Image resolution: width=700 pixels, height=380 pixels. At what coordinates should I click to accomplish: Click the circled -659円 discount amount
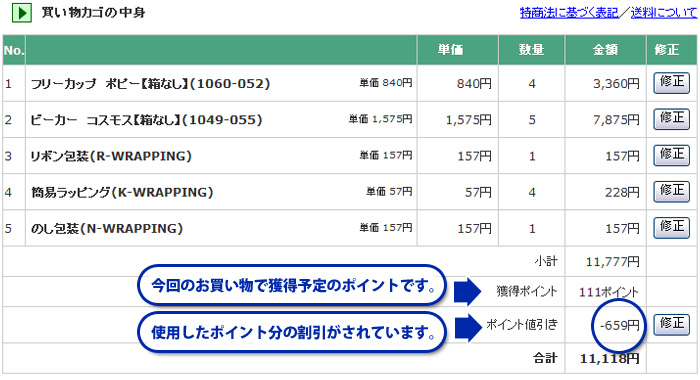[x=619, y=326]
